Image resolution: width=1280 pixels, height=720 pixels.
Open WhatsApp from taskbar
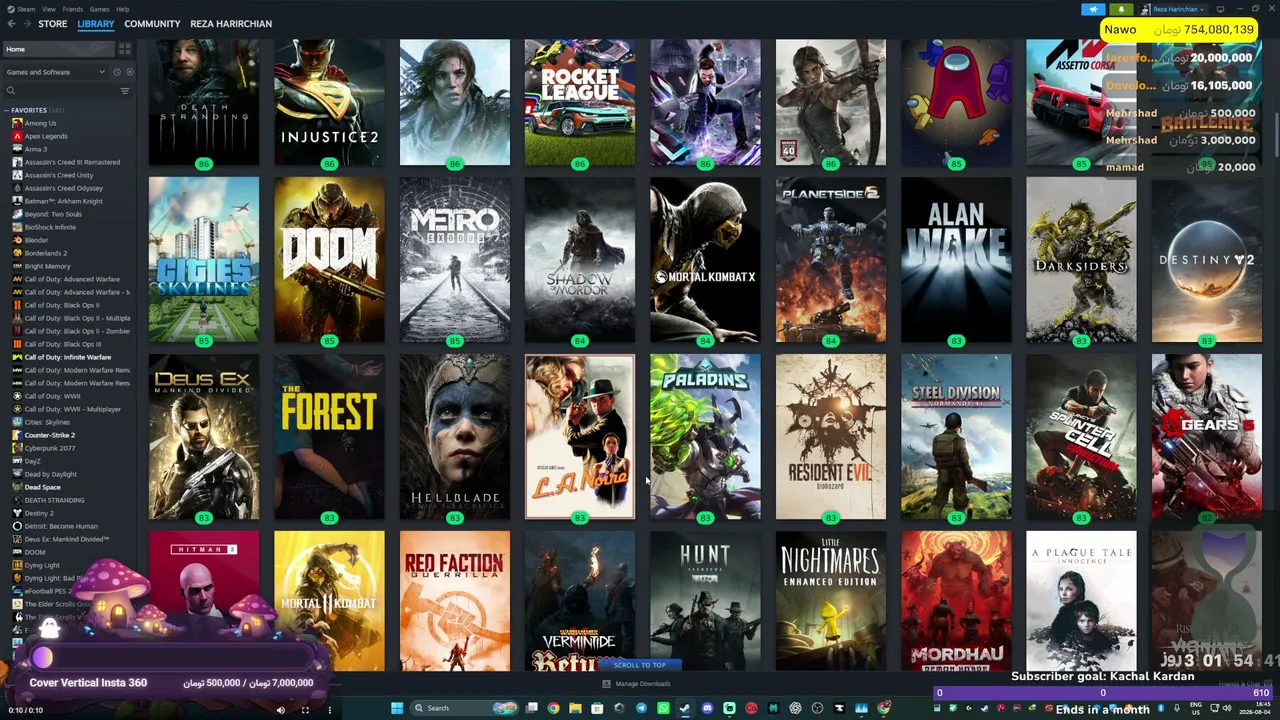pyautogui.click(x=663, y=708)
